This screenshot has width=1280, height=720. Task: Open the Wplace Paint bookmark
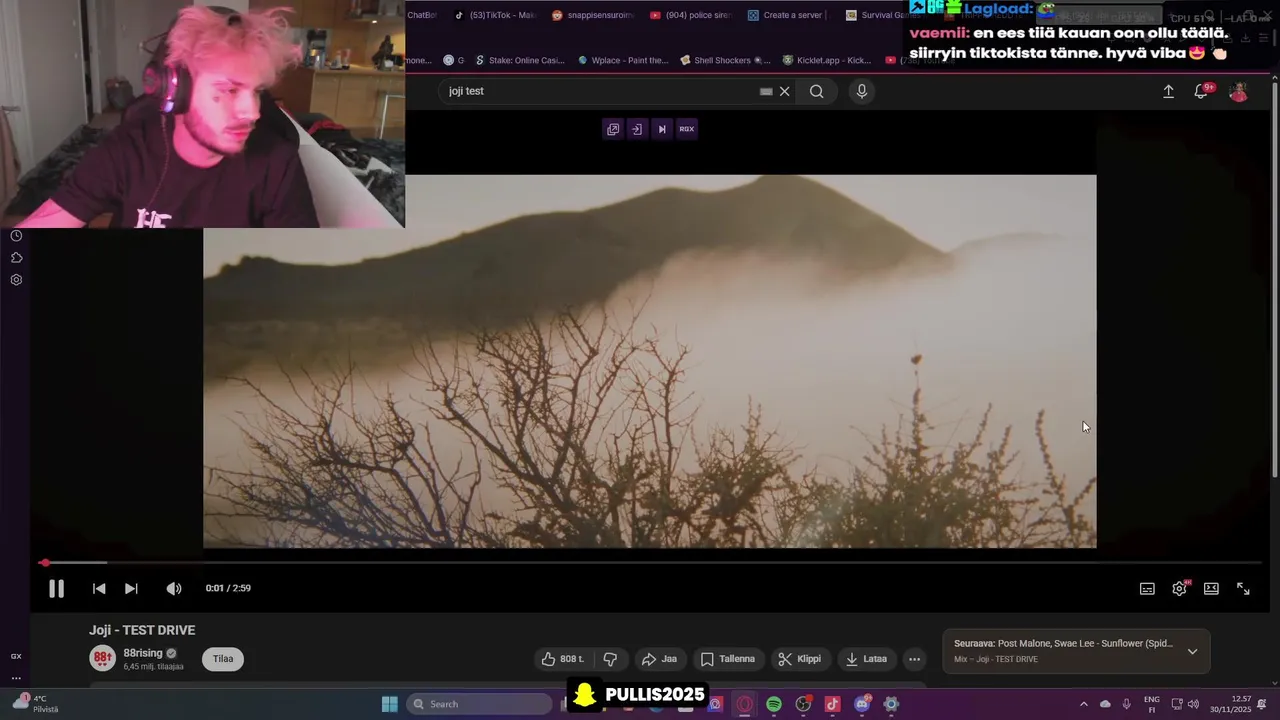click(x=623, y=60)
